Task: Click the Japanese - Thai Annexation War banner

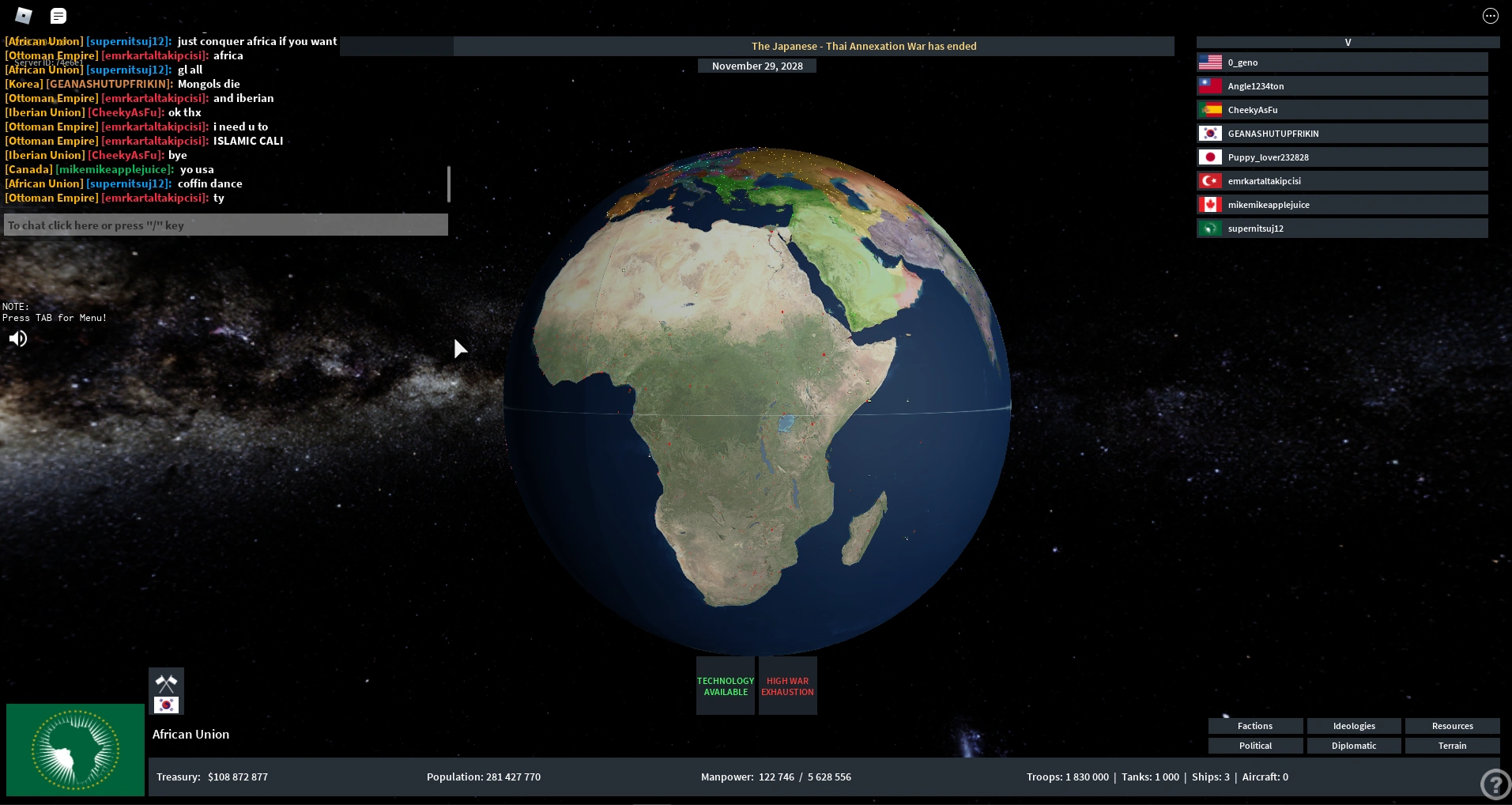Action: [x=864, y=46]
